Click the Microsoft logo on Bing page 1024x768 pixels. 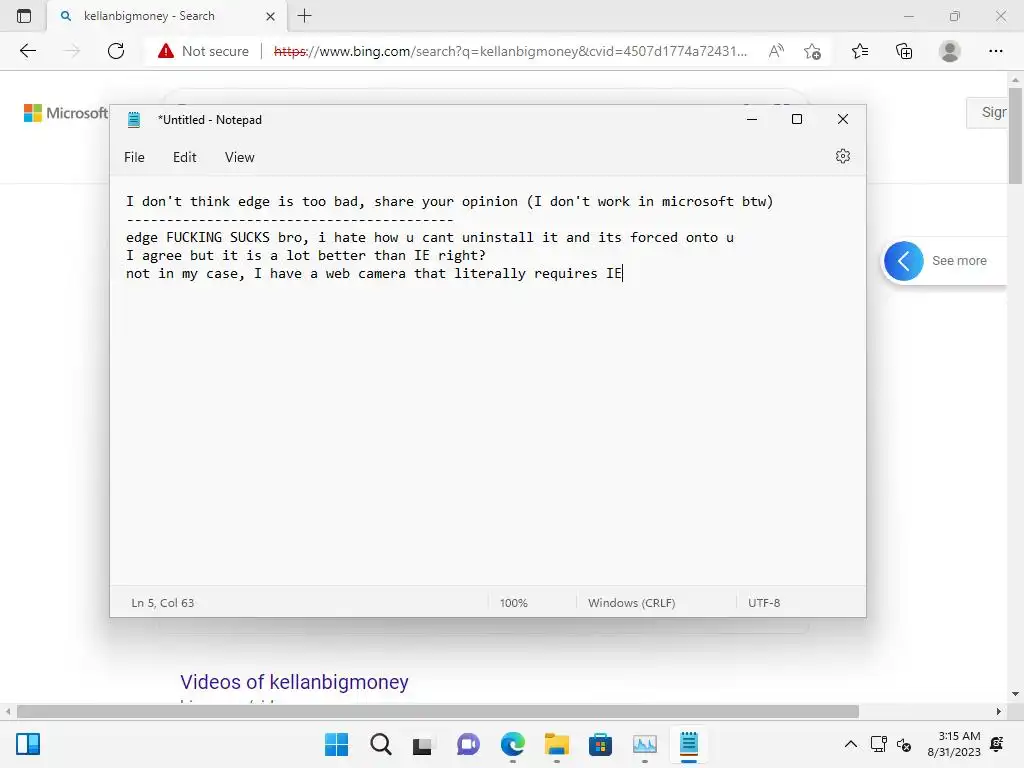click(x=65, y=113)
